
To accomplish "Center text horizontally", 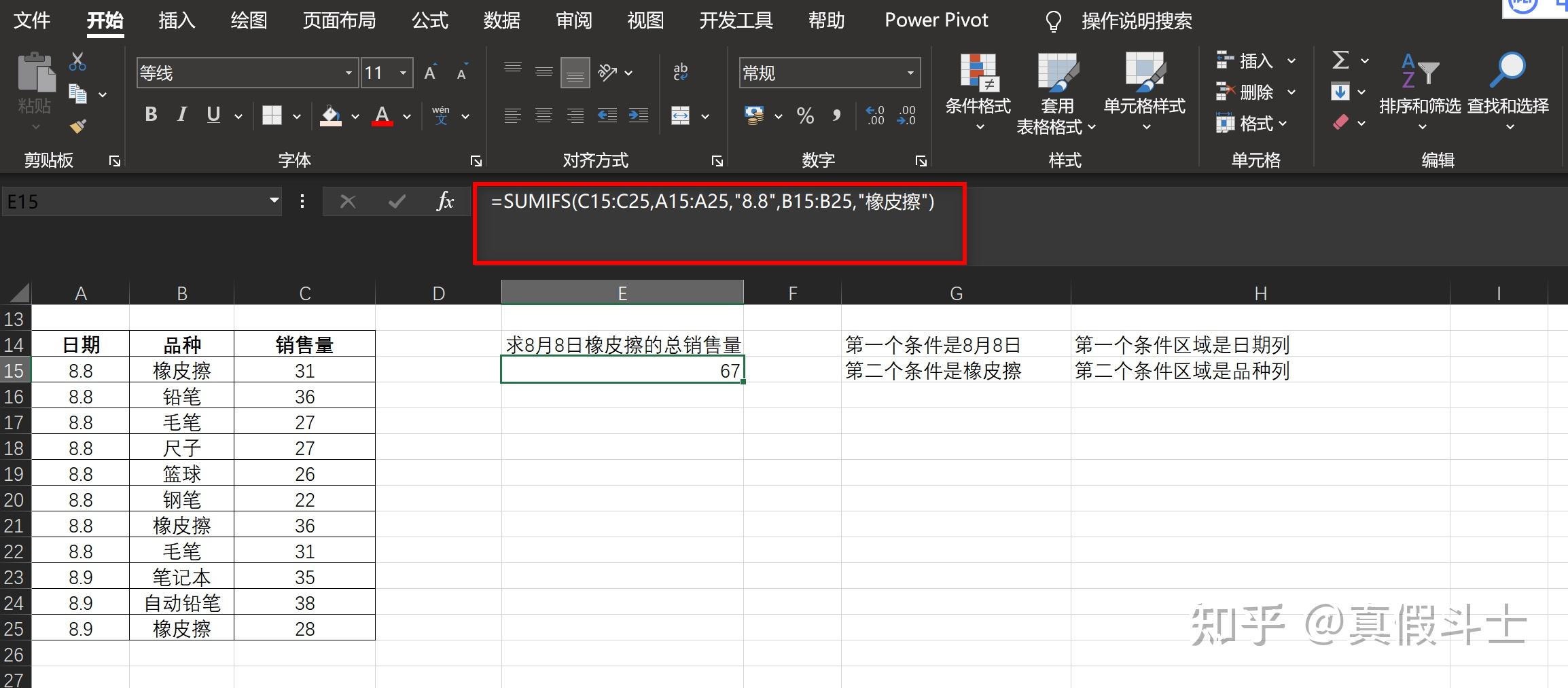I will 544,115.
